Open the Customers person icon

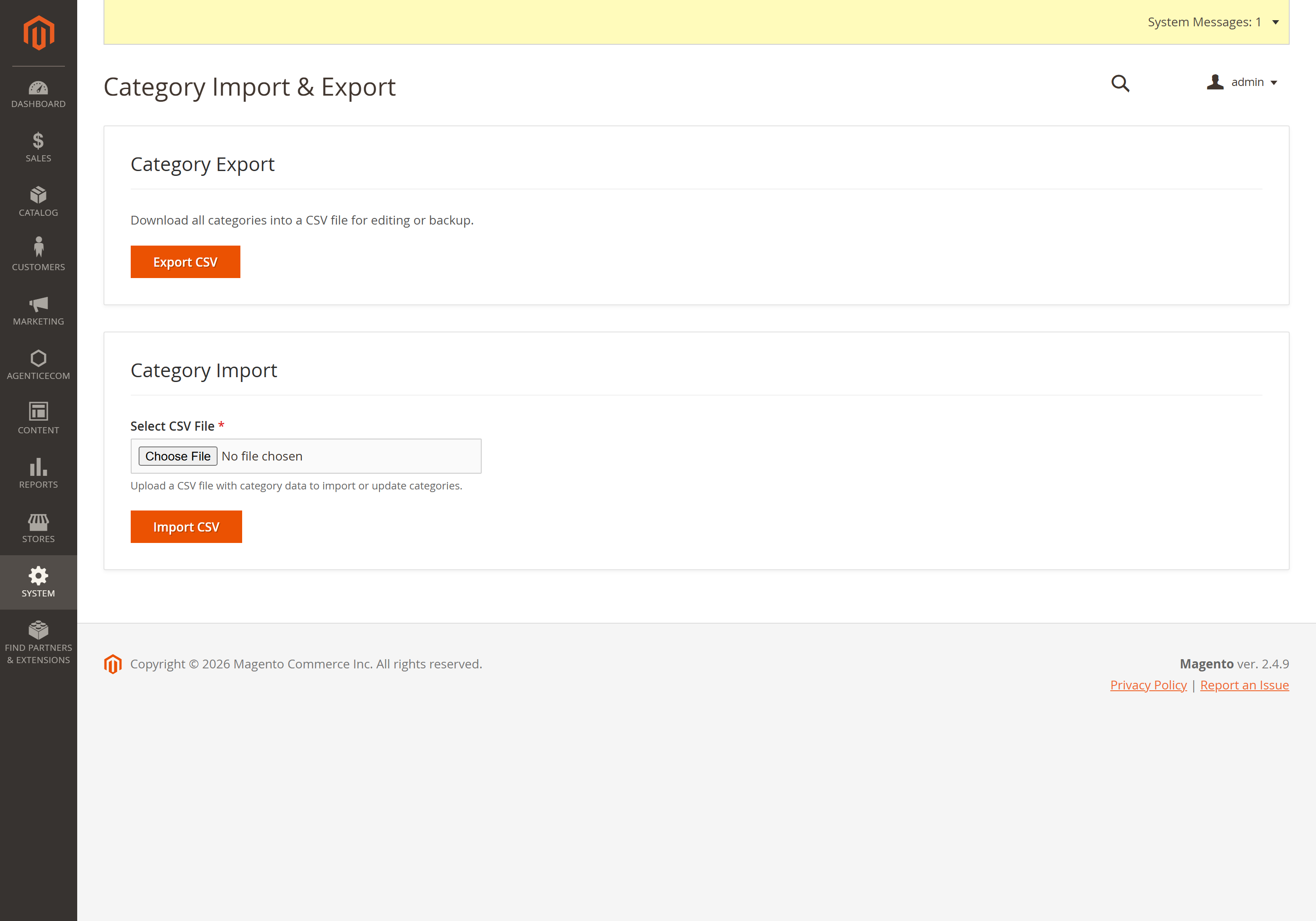tap(39, 247)
